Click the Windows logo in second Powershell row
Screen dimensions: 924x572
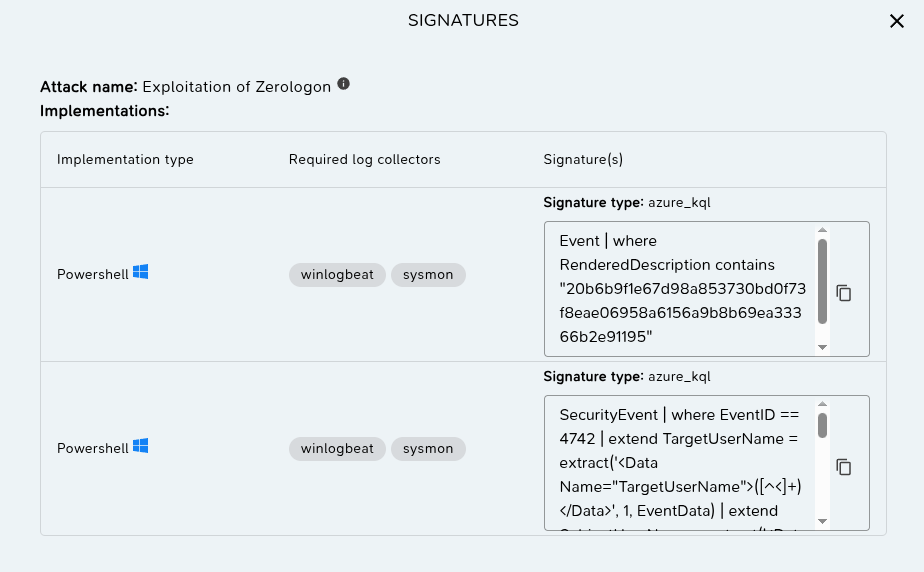(x=140, y=446)
